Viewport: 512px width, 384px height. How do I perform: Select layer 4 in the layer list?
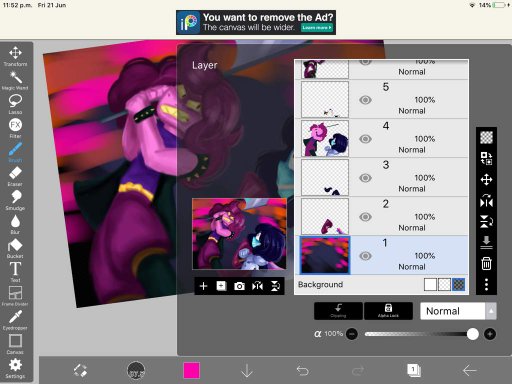pyautogui.click(x=382, y=138)
